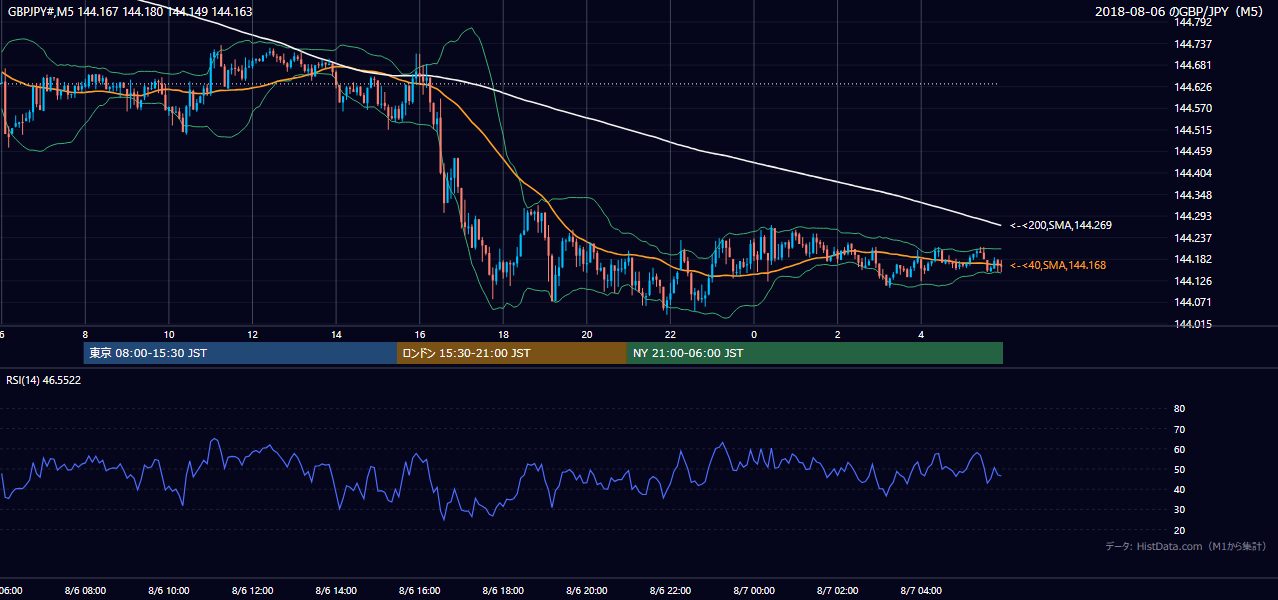Click bottom time axis label 8/6 14:00

[x=336, y=591]
